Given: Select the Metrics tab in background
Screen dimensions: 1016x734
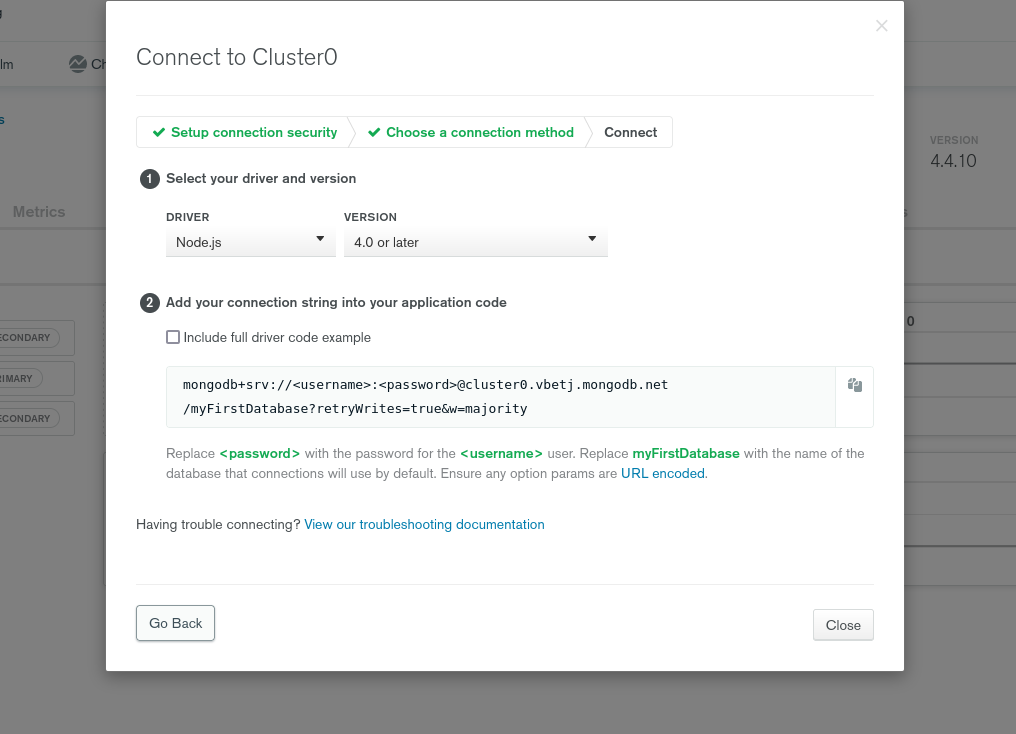Looking at the screenshot, I should pos(39,212).
